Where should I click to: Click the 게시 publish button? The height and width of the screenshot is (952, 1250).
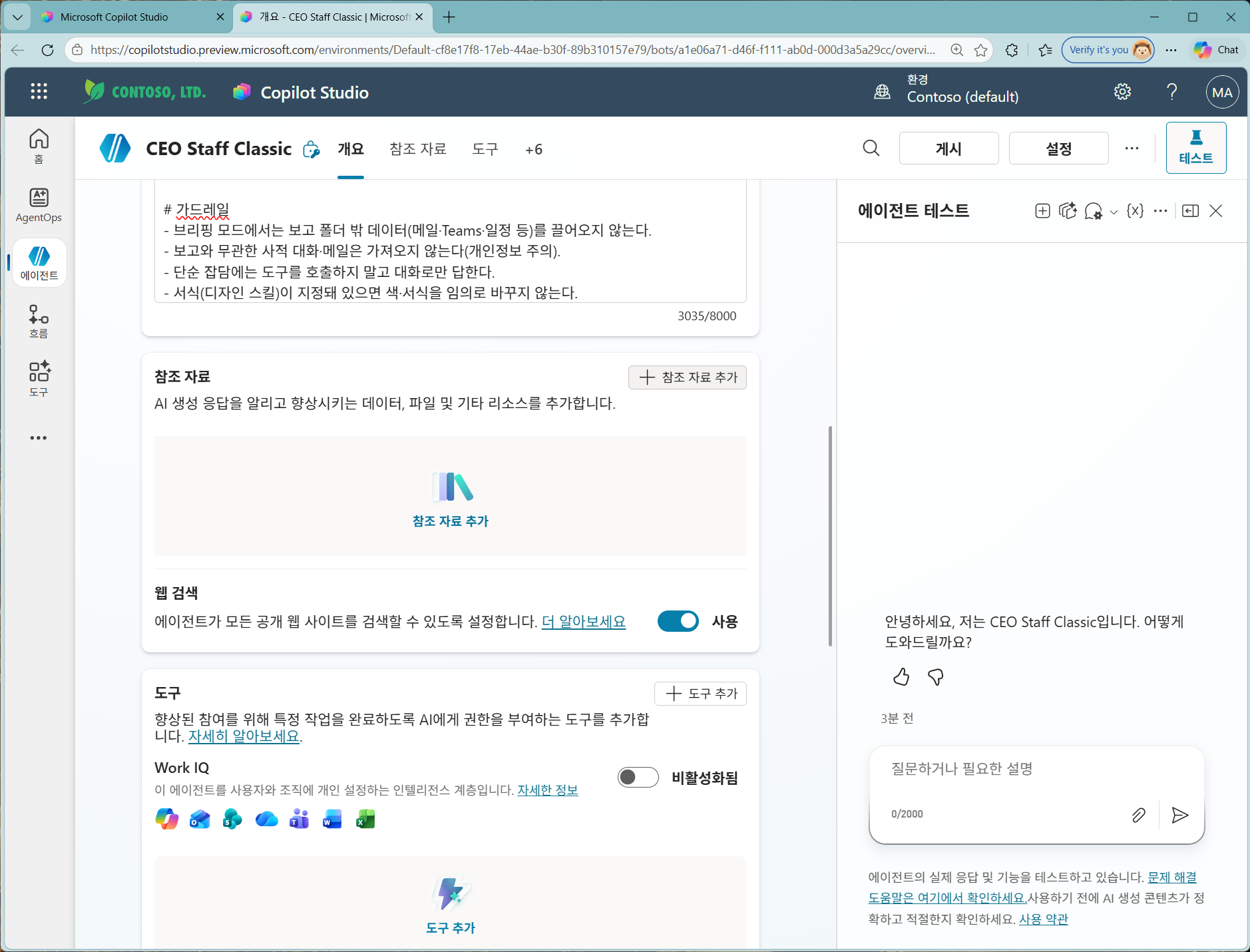click(949, 148)
